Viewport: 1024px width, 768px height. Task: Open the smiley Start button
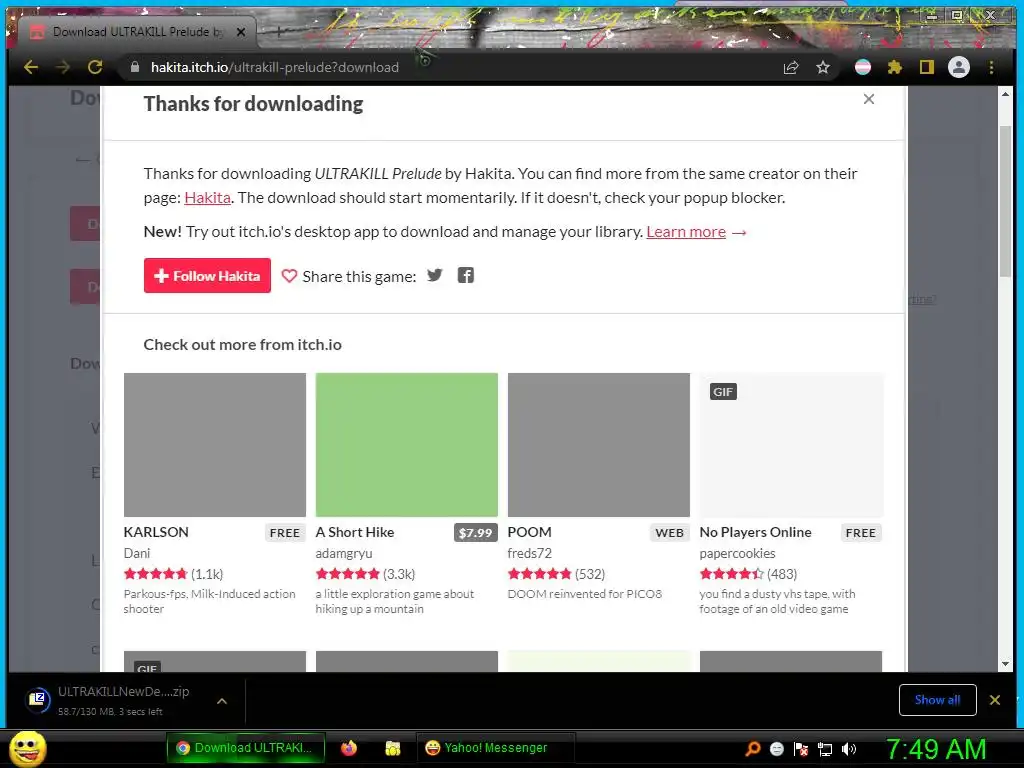click(x=27, y=748)
